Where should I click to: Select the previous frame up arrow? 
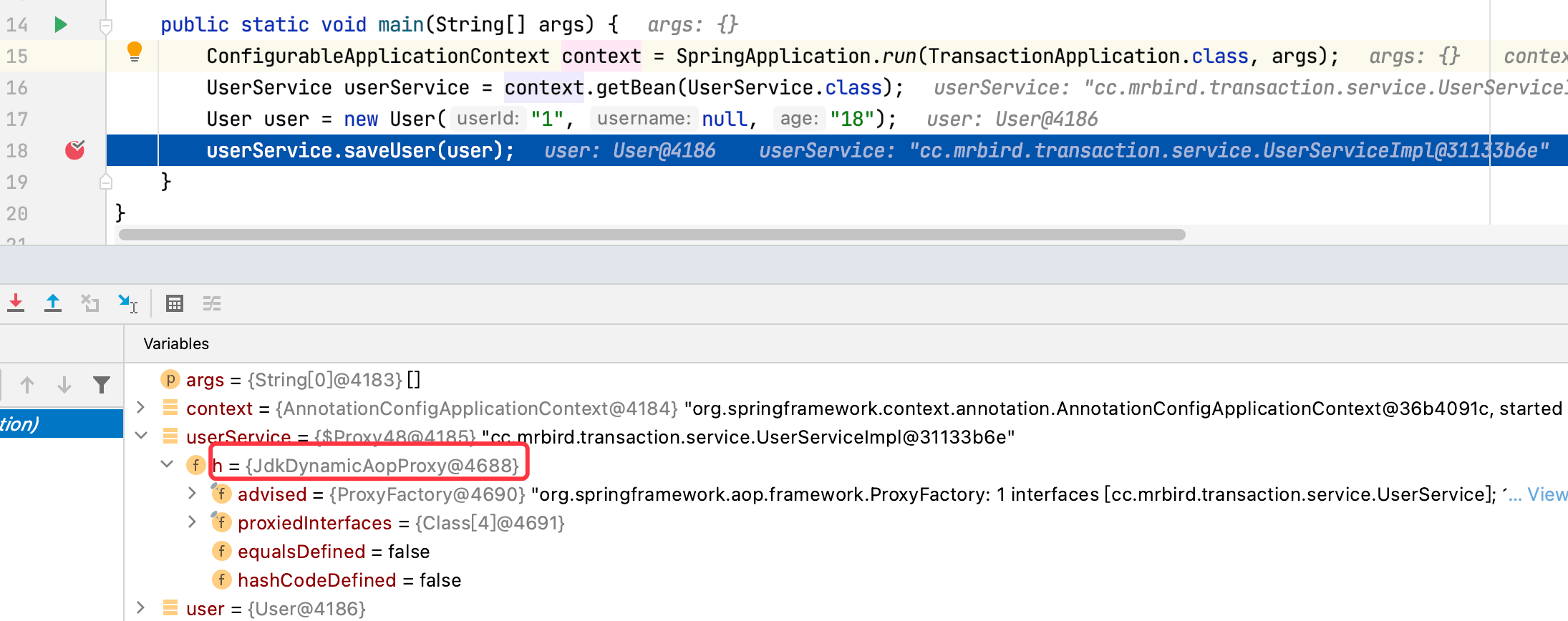pyautogui.click(x=27, y=385)
